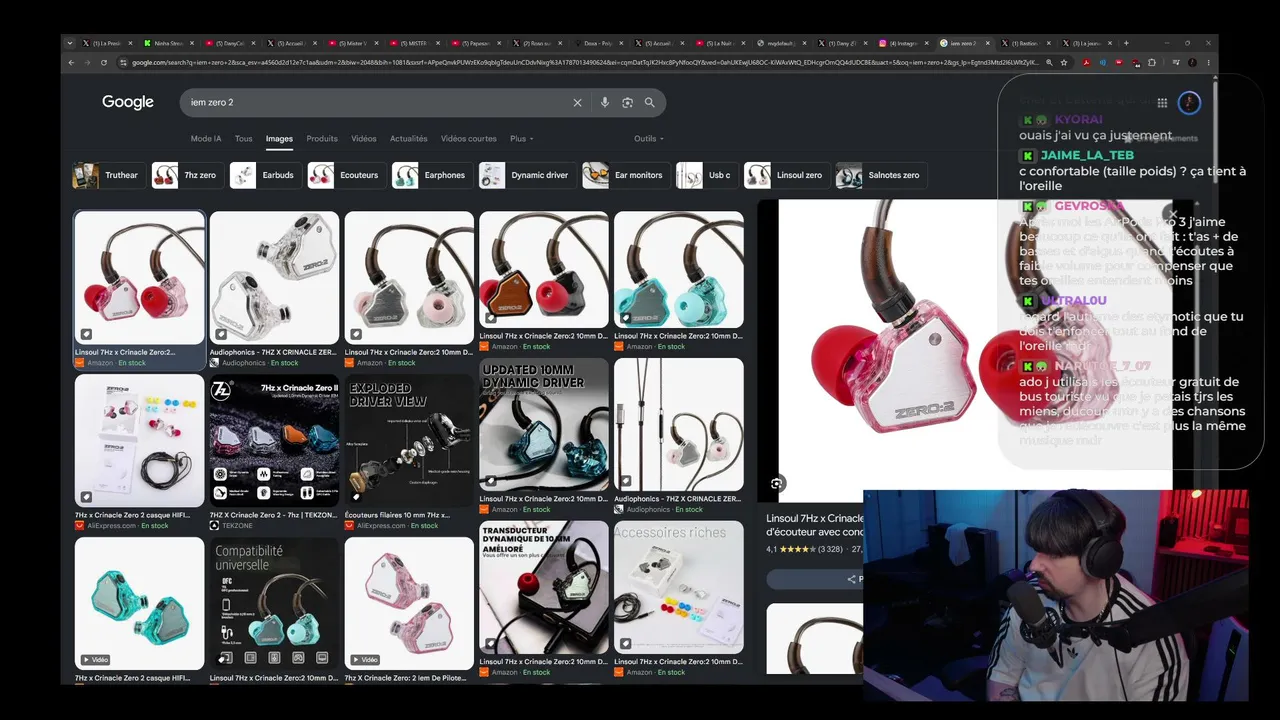Select the Earbuds suggestion chip

[264, 175]
